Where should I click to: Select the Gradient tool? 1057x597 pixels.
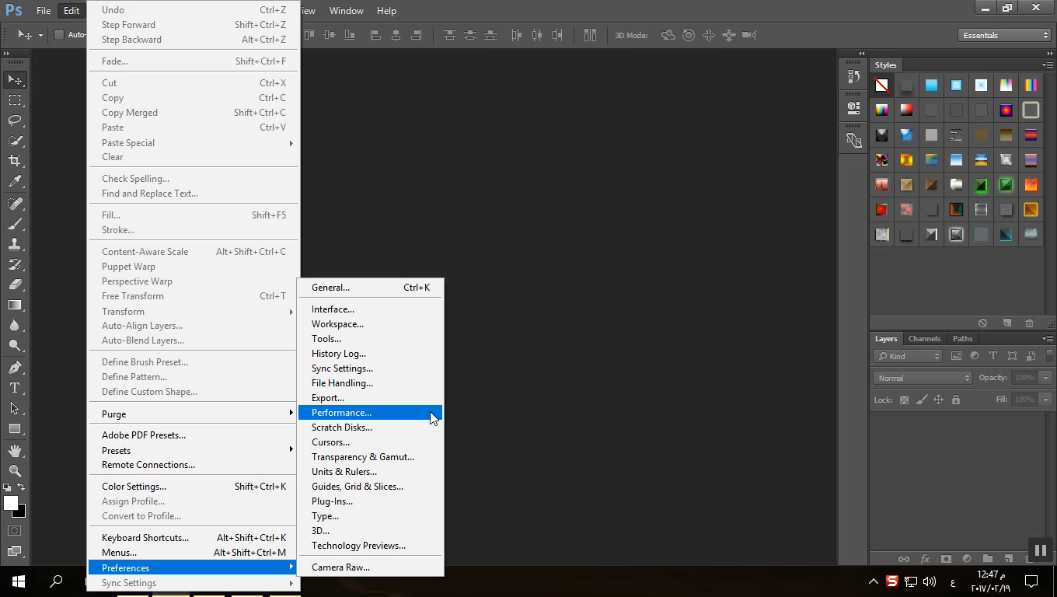coord(15,305)
